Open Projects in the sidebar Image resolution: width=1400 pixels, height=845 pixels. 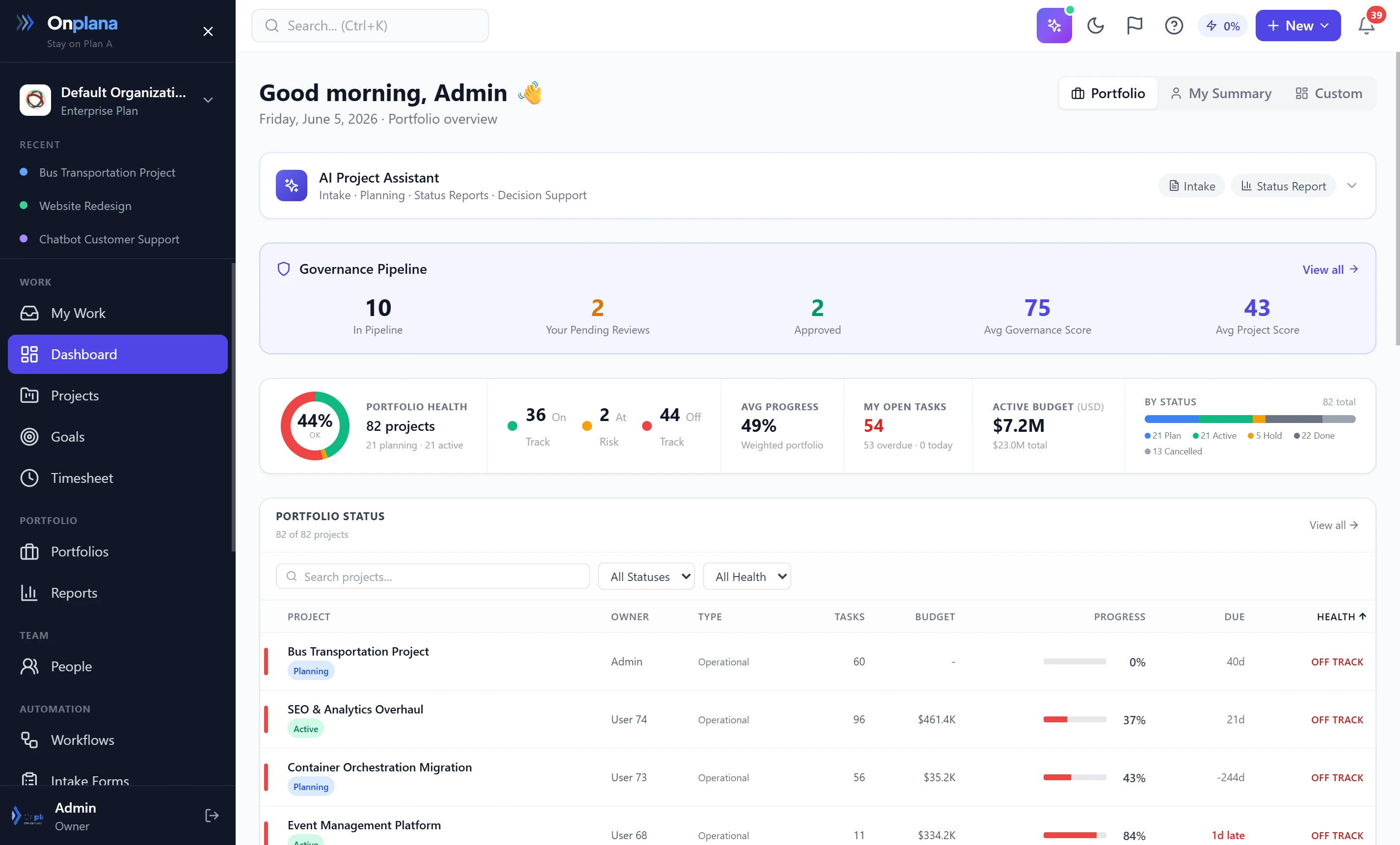coord(118,395)
